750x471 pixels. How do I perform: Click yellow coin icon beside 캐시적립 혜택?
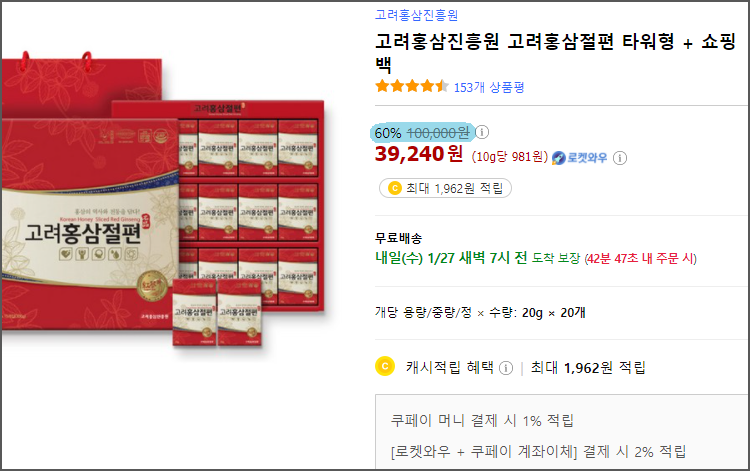[385, 367]
